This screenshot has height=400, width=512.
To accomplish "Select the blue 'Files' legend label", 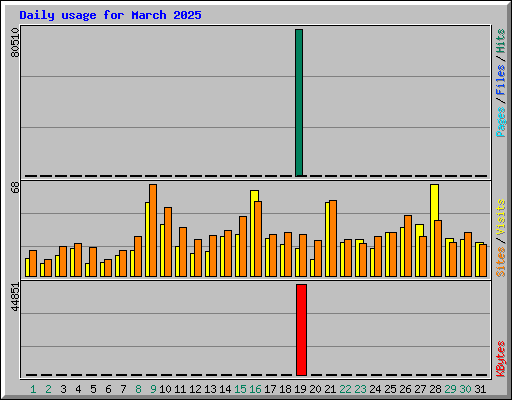I will pos(500,79).
